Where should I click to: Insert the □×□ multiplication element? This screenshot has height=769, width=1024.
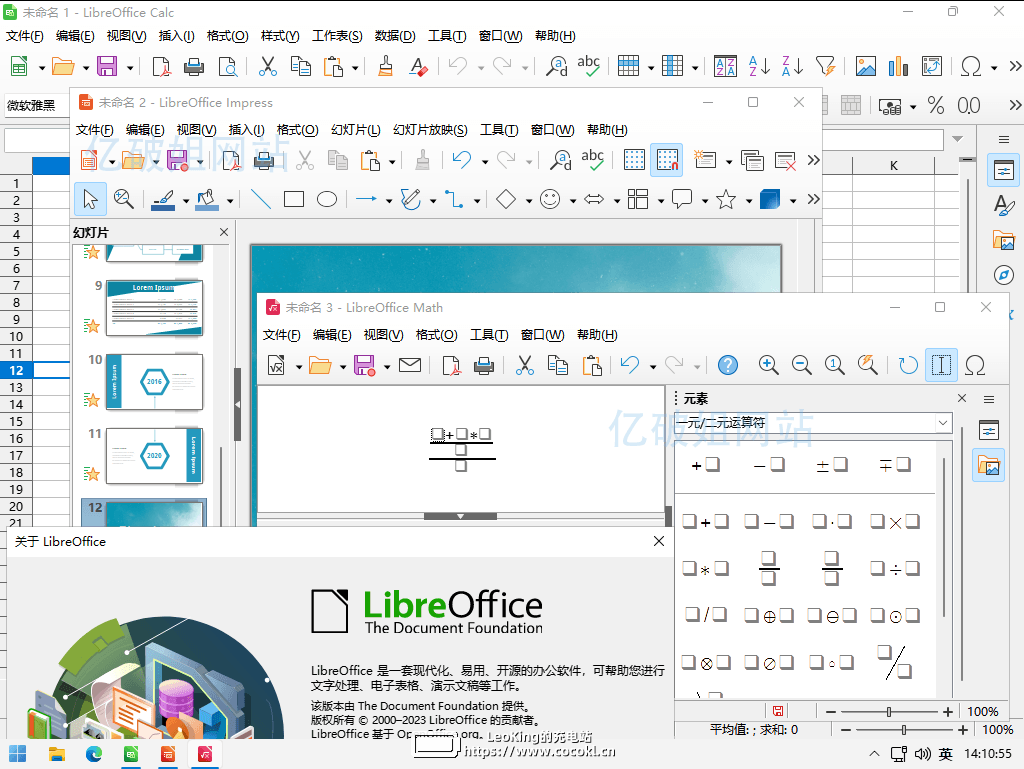(895, 522)
